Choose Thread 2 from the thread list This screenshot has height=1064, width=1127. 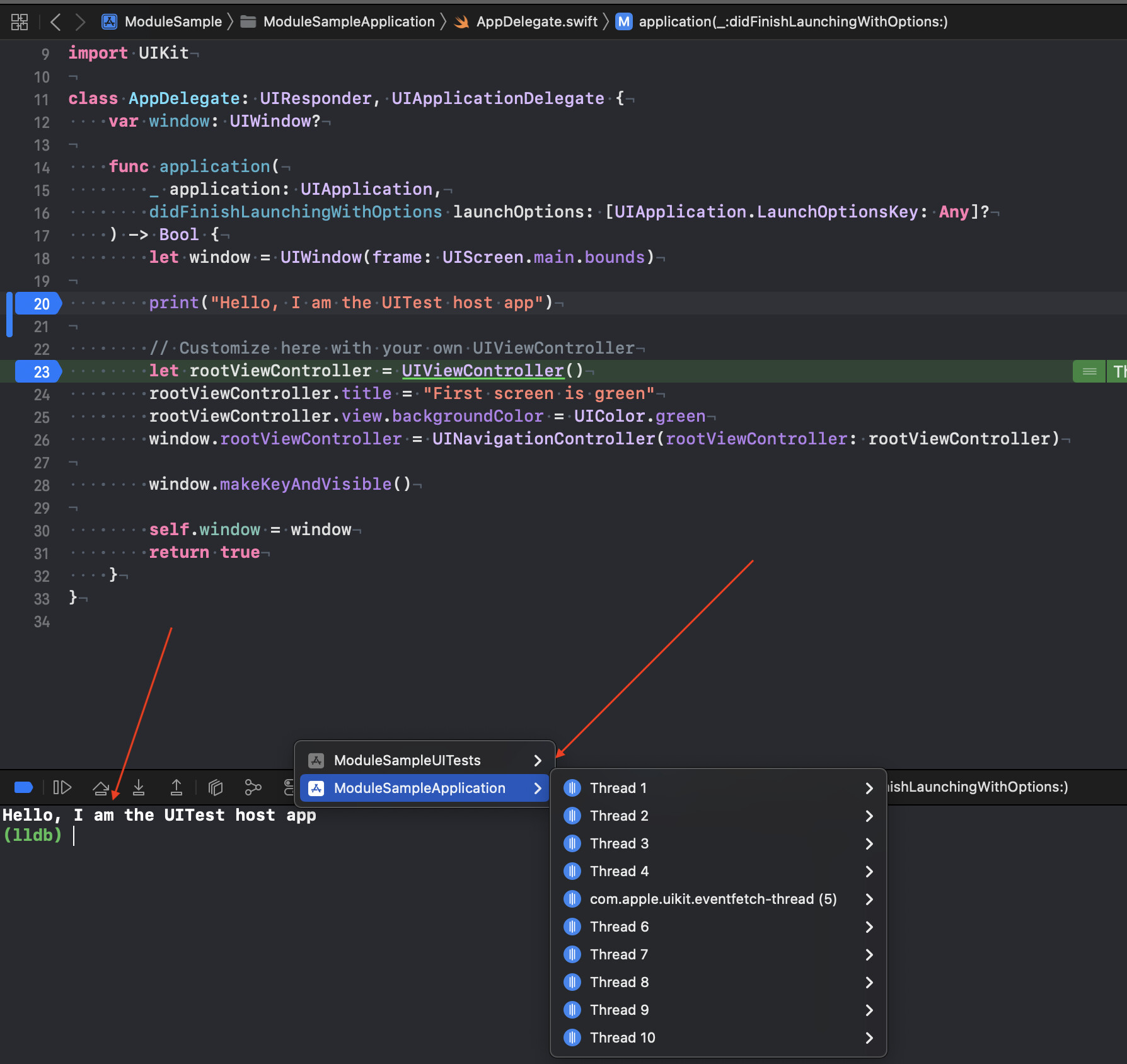pos(719,816)
